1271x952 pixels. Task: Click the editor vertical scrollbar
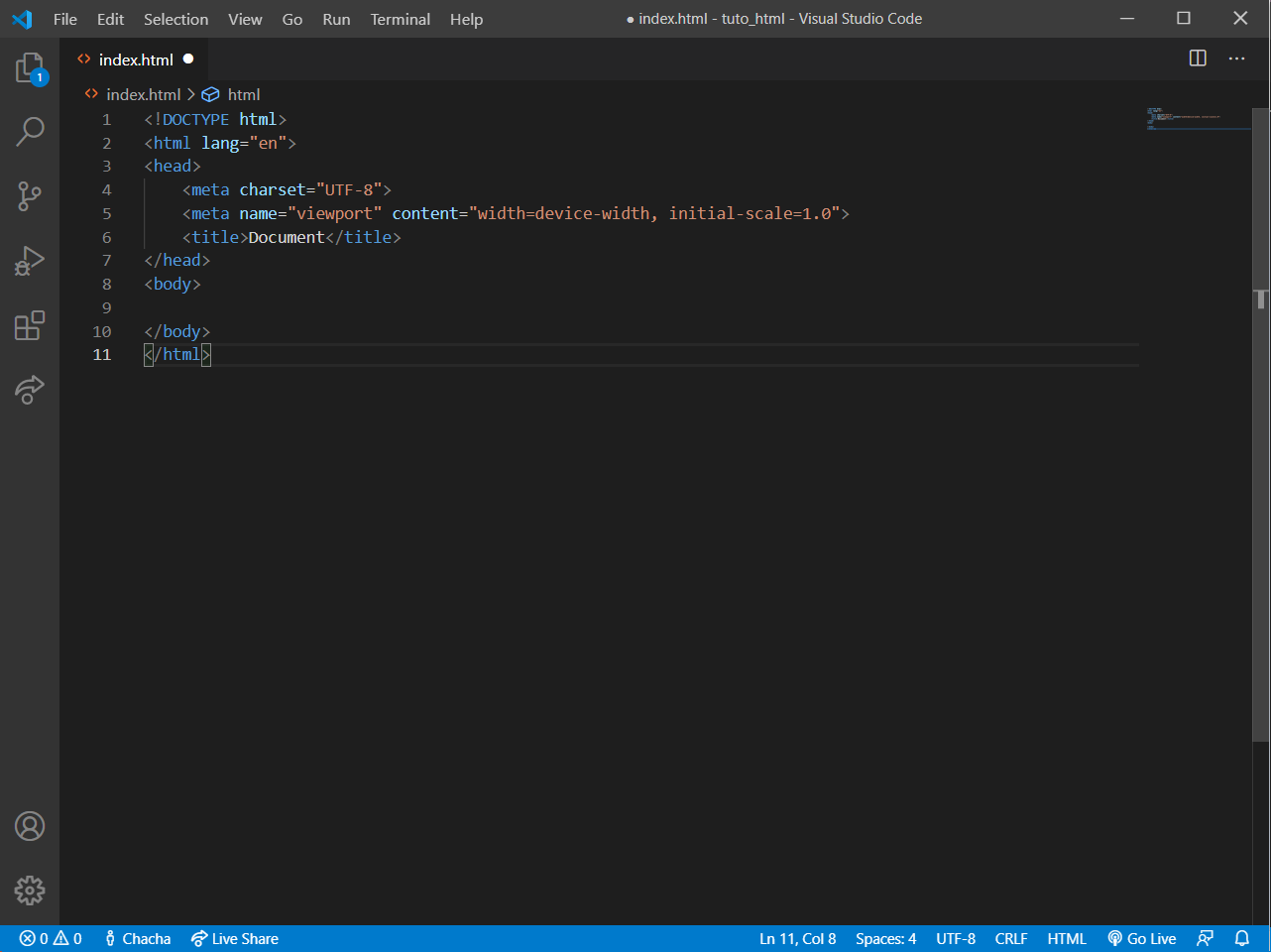[x=1261, y=424]
